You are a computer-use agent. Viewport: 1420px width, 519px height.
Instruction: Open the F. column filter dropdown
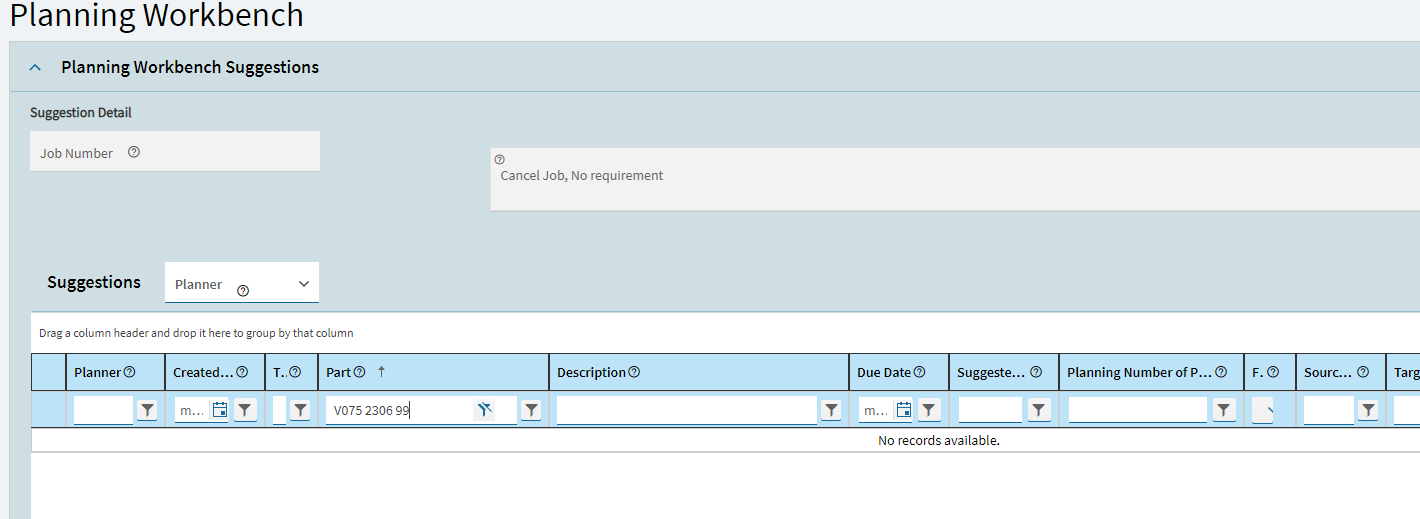click(x=1262, y=410)
